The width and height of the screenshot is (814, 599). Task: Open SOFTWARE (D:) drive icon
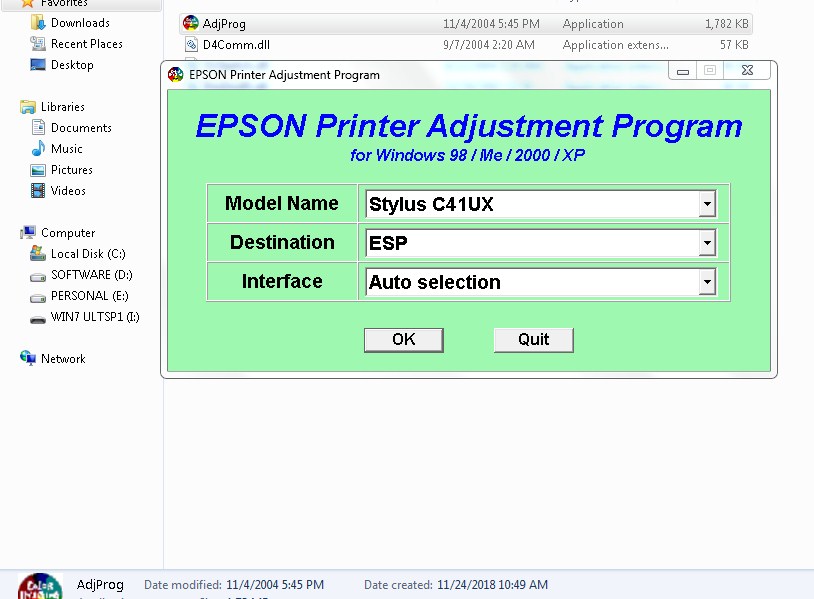pos(38,277)
